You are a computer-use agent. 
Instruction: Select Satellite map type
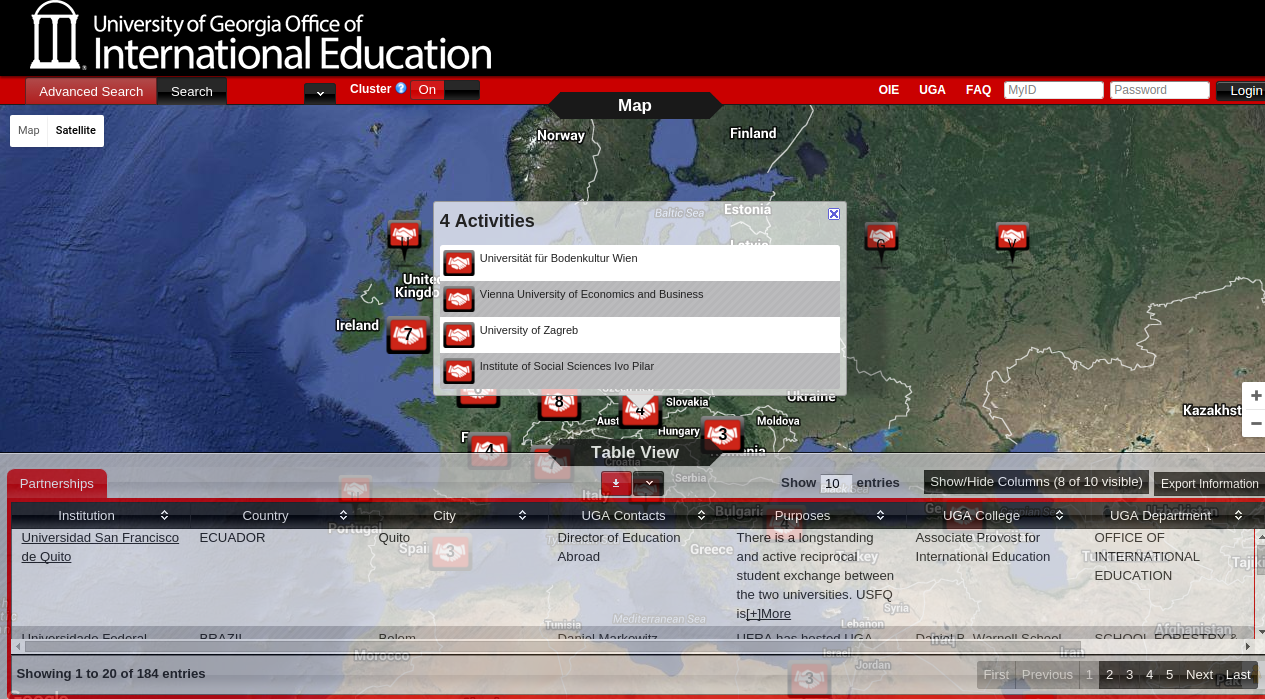pos(76,130)
